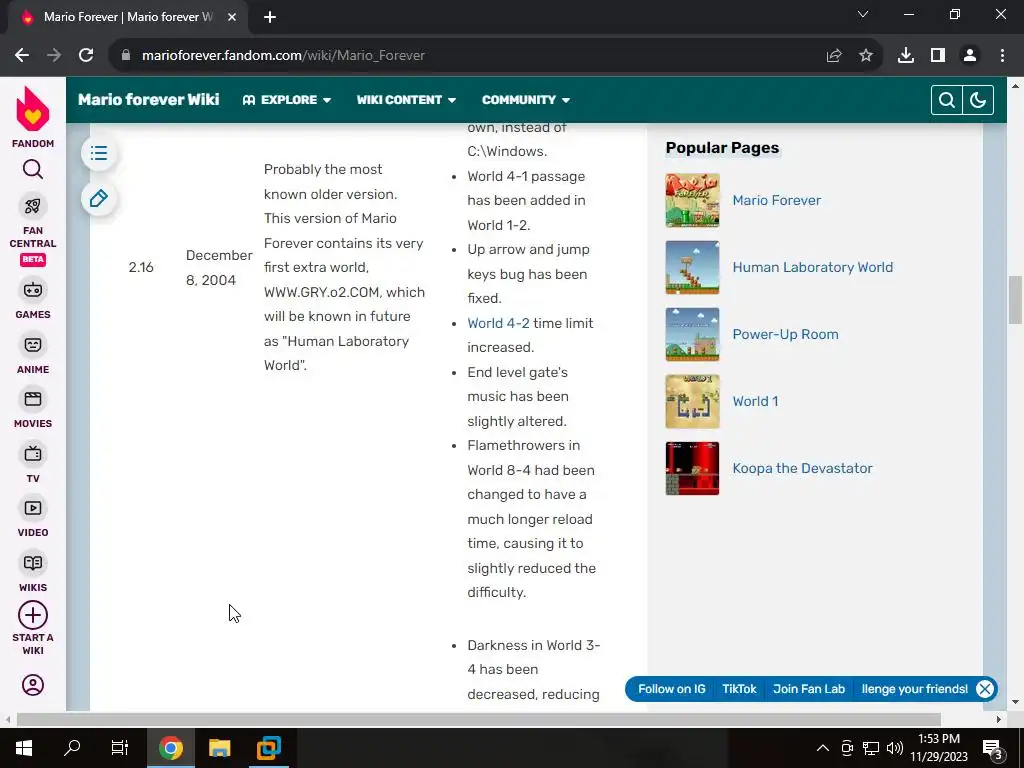
Task: Click the Koopa the Devastator thumbnail
Action: point(692,468)
